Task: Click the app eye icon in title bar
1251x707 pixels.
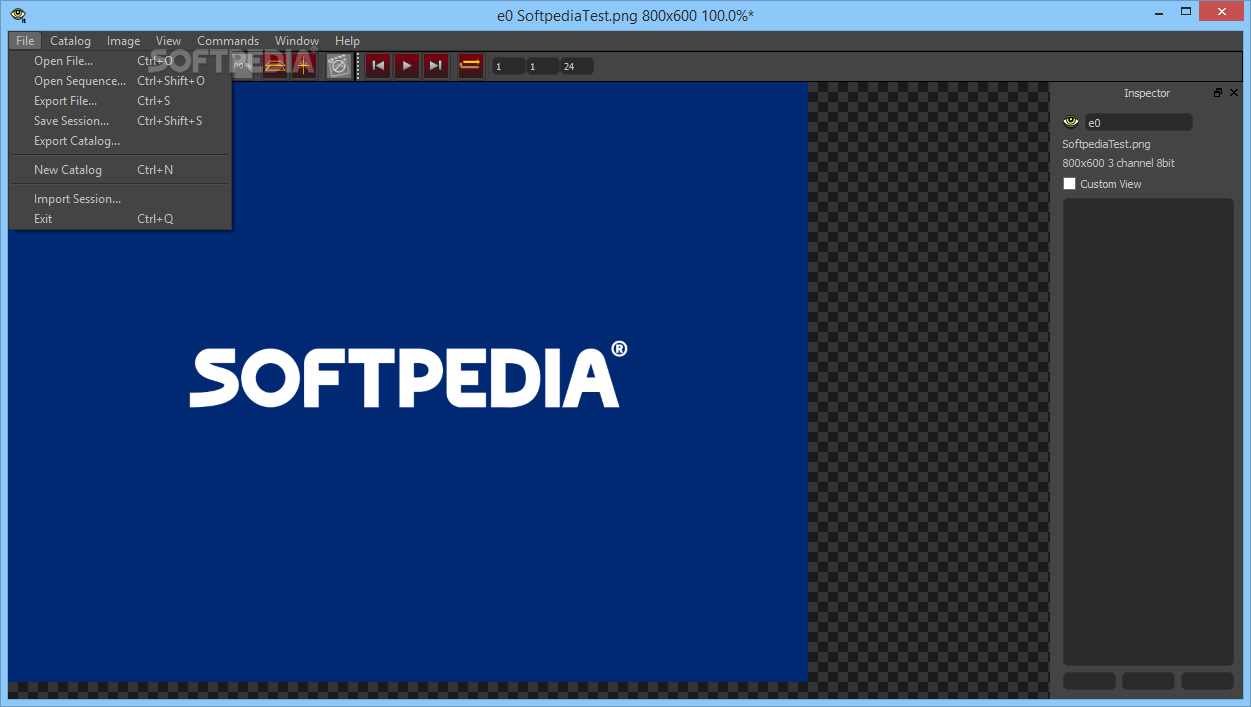Action: pos(18,14)
